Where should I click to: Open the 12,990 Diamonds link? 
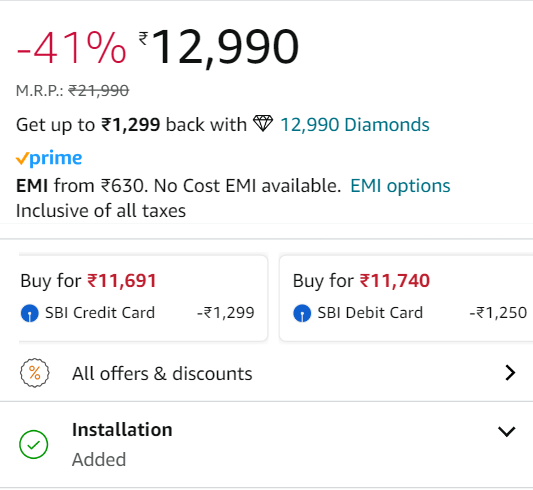[x=355, y=125]
